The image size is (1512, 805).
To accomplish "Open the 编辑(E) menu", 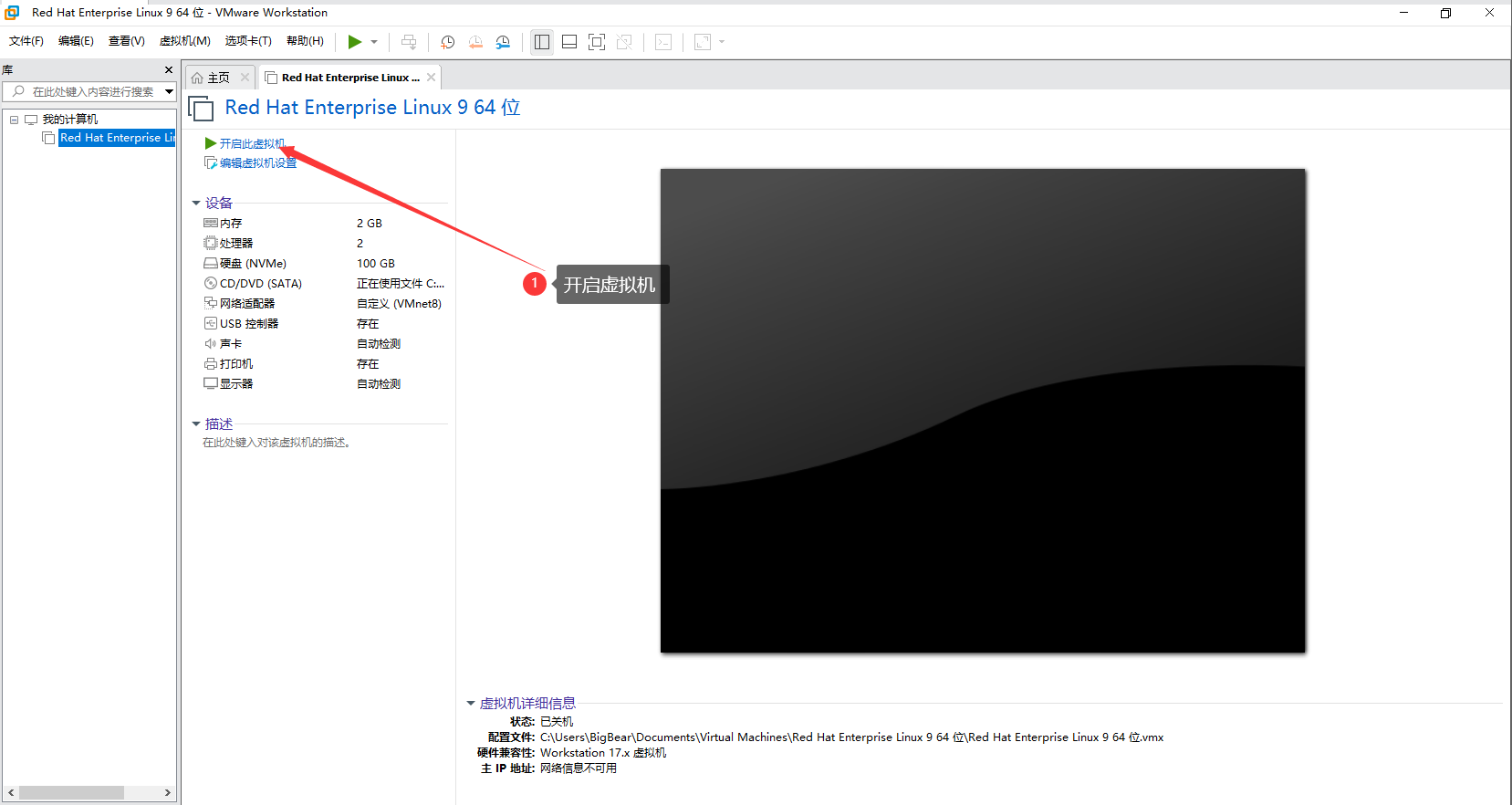I will click(x=76, y=41).
